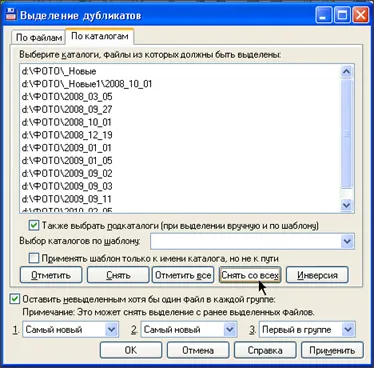This screenshot has height=368, width=374.
Task: Click the 'Отмена' button
Action: (x=198, y=350)
